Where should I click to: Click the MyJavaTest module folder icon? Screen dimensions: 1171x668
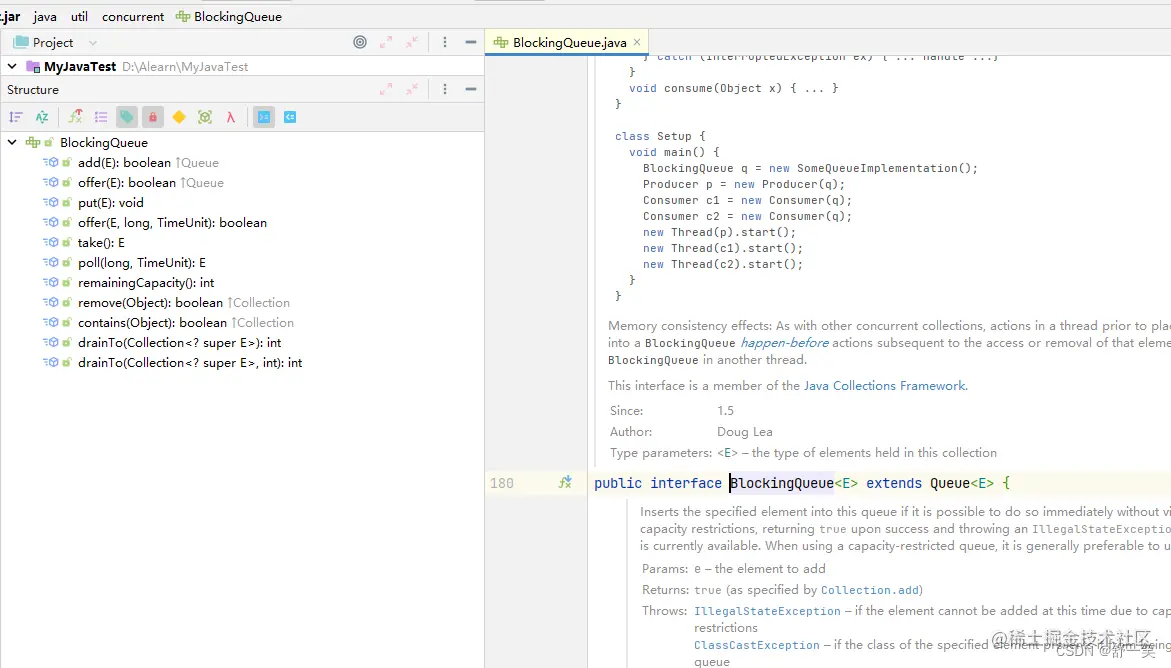(33, 67)
